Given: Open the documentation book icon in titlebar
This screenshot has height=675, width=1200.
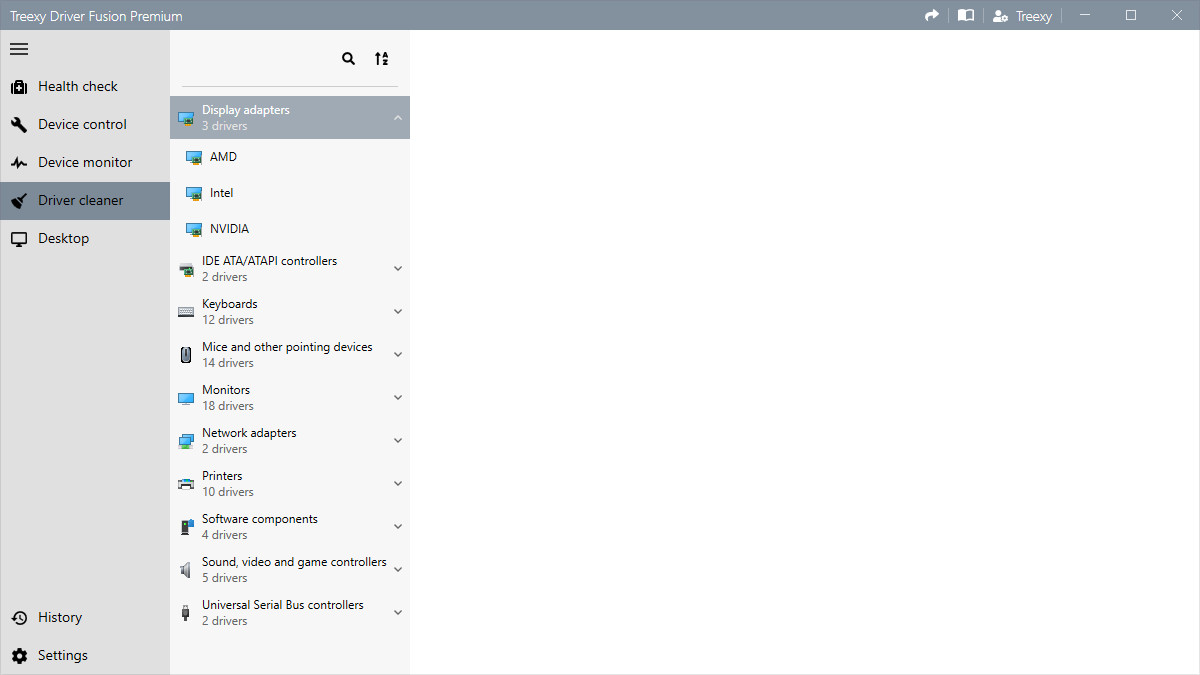Looking at the screenshot, I should pyautogui.click(x=965, y=15).
